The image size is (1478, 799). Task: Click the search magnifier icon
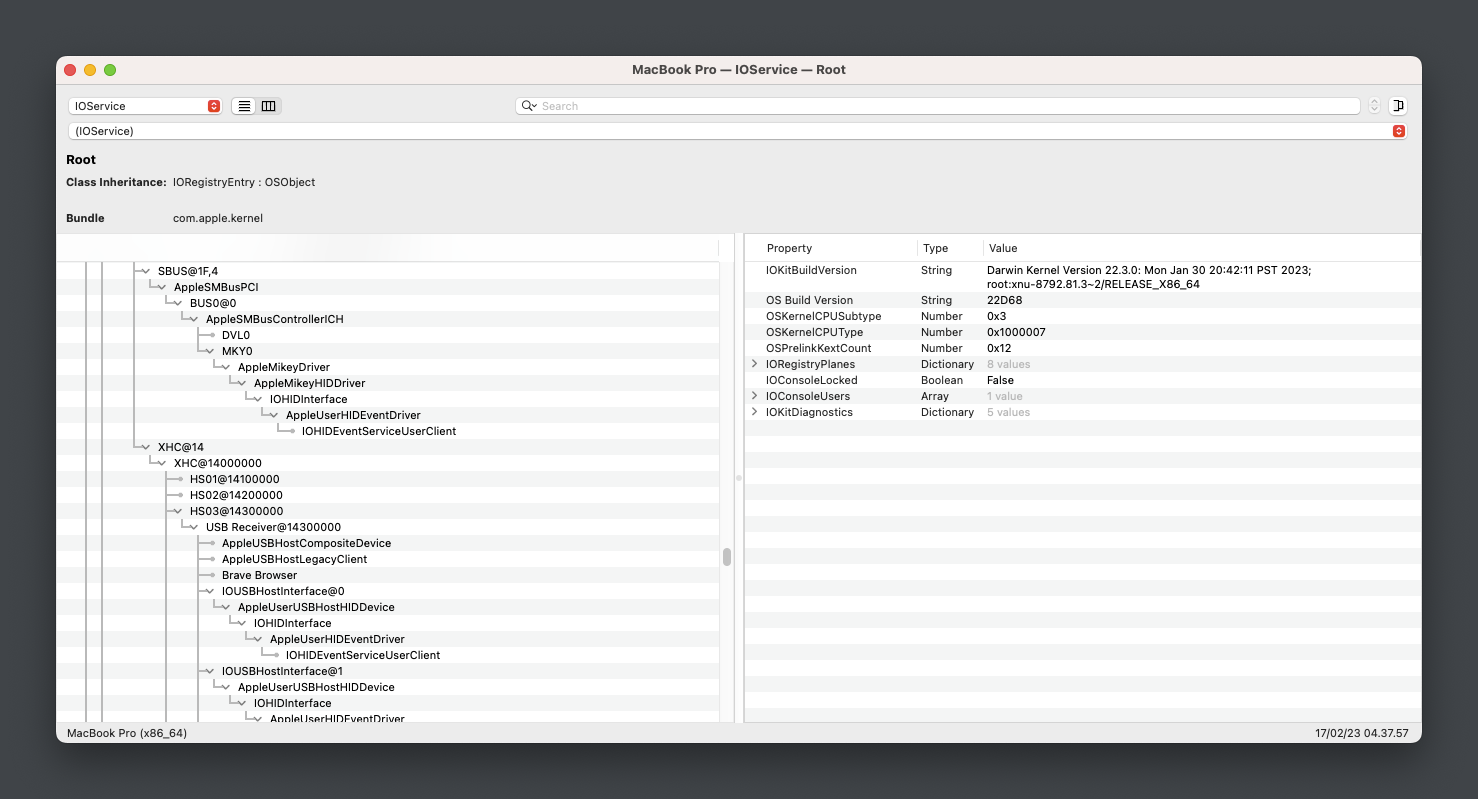pos(529,106)
